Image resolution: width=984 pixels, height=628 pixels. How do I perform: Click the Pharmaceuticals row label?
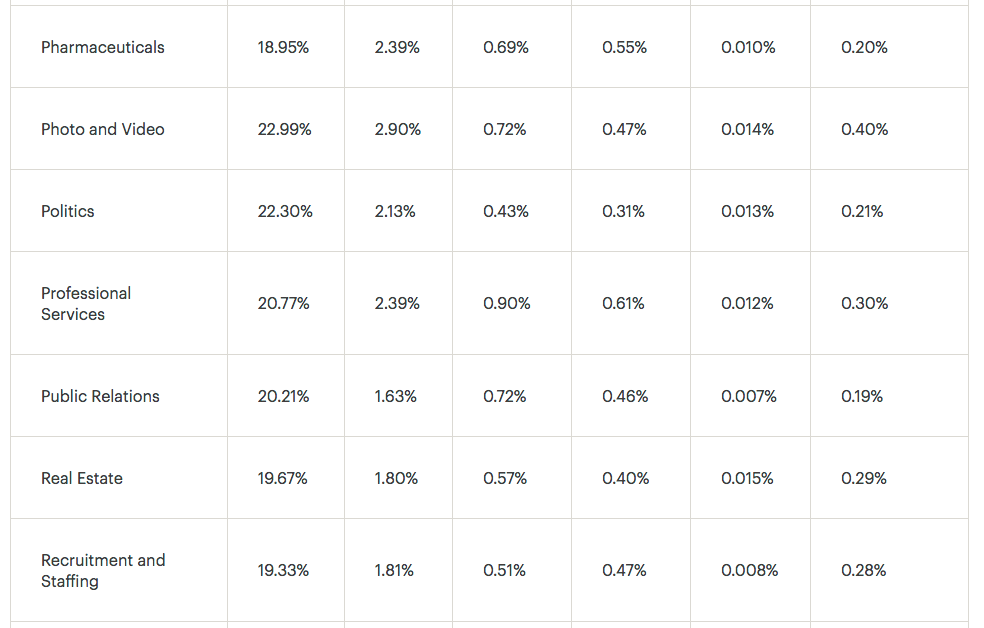pos(103,47)
